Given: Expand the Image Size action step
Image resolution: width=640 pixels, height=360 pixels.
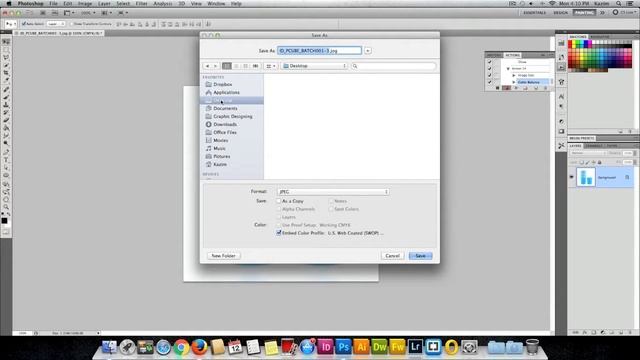Looking at the screenshot, I should (x=514, y=75).
